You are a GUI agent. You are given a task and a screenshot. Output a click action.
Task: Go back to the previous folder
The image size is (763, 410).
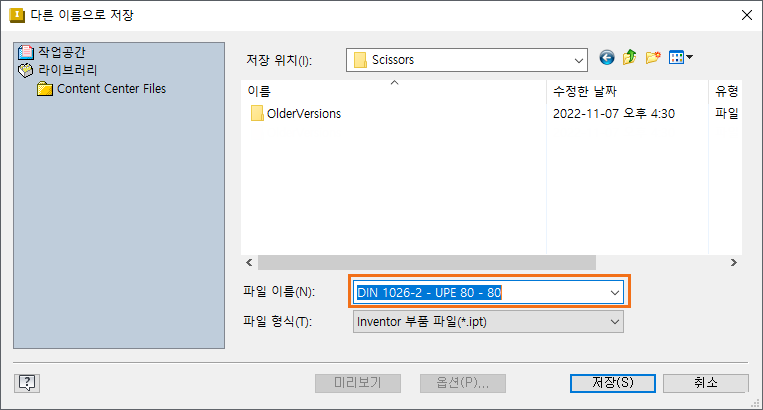coord(606,58)
